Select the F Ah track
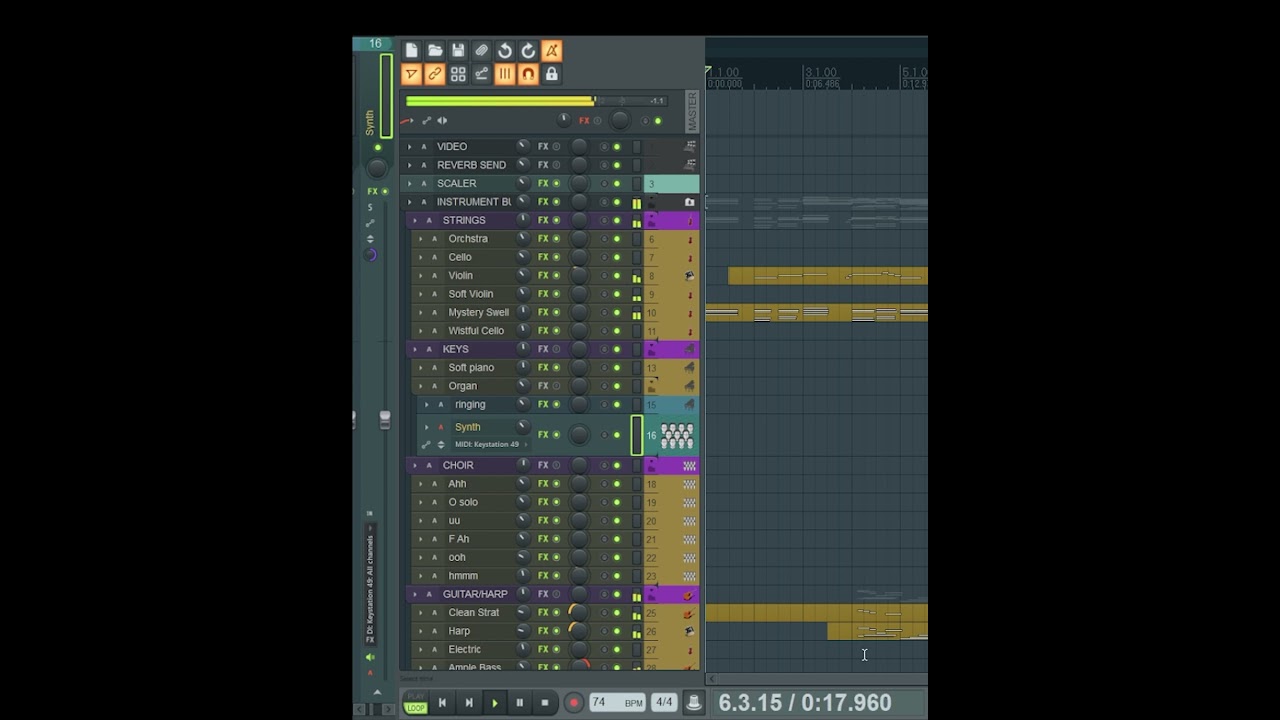 459,539
